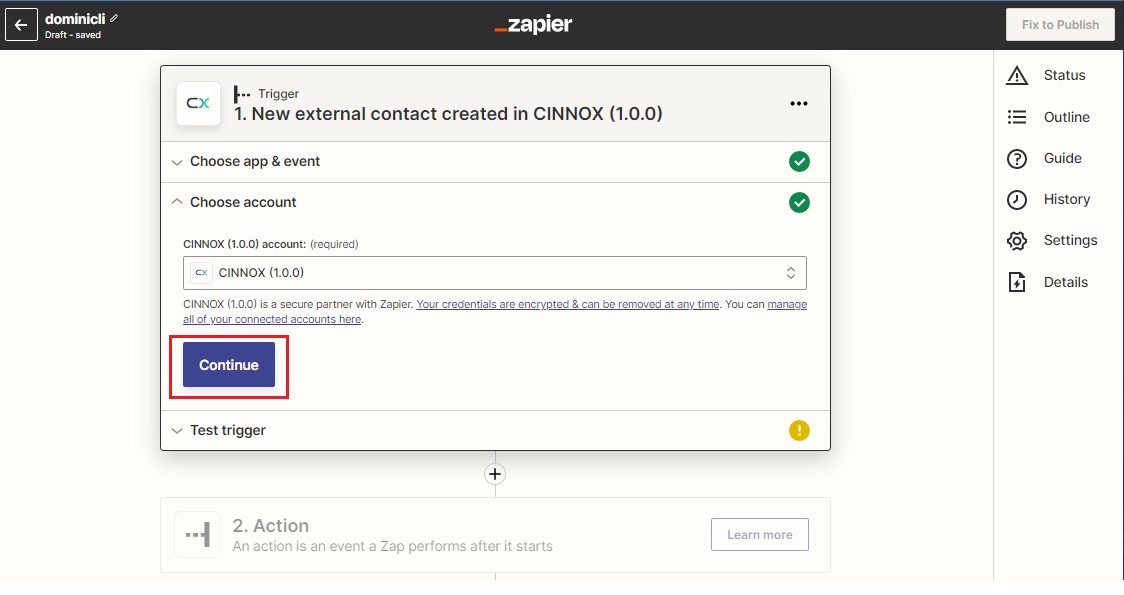
Task: Click the CINNOX (1.0.0) account: label
Action: coord(244,244)
